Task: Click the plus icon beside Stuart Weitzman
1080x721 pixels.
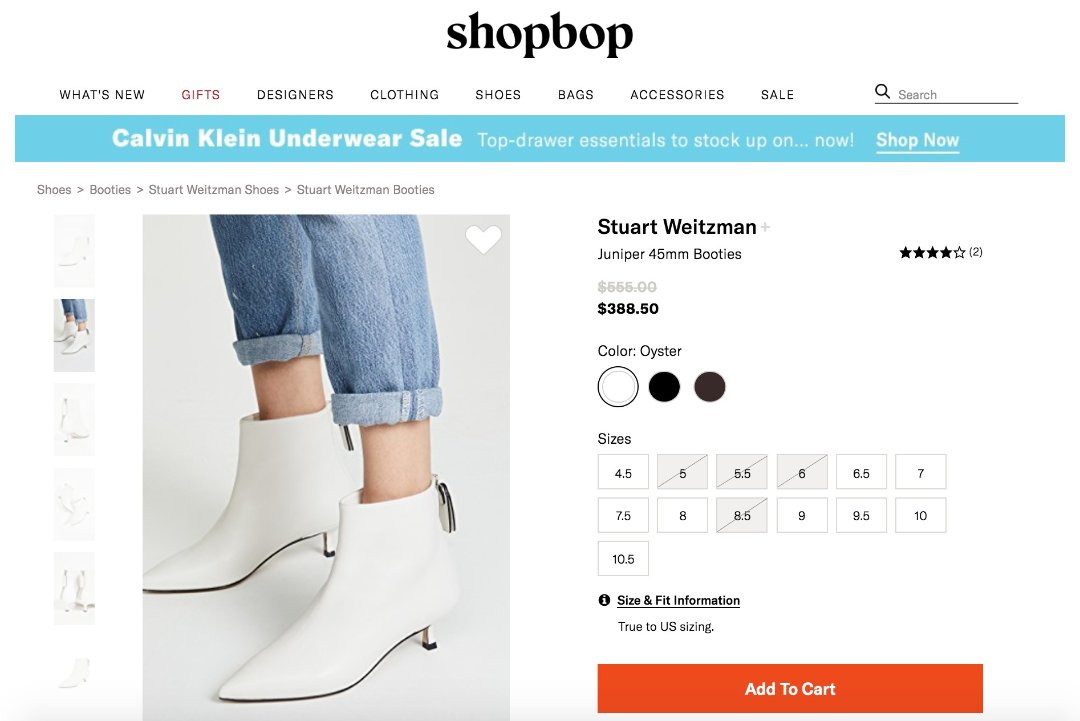Action: pyautogui.click(x=766, y=228)
